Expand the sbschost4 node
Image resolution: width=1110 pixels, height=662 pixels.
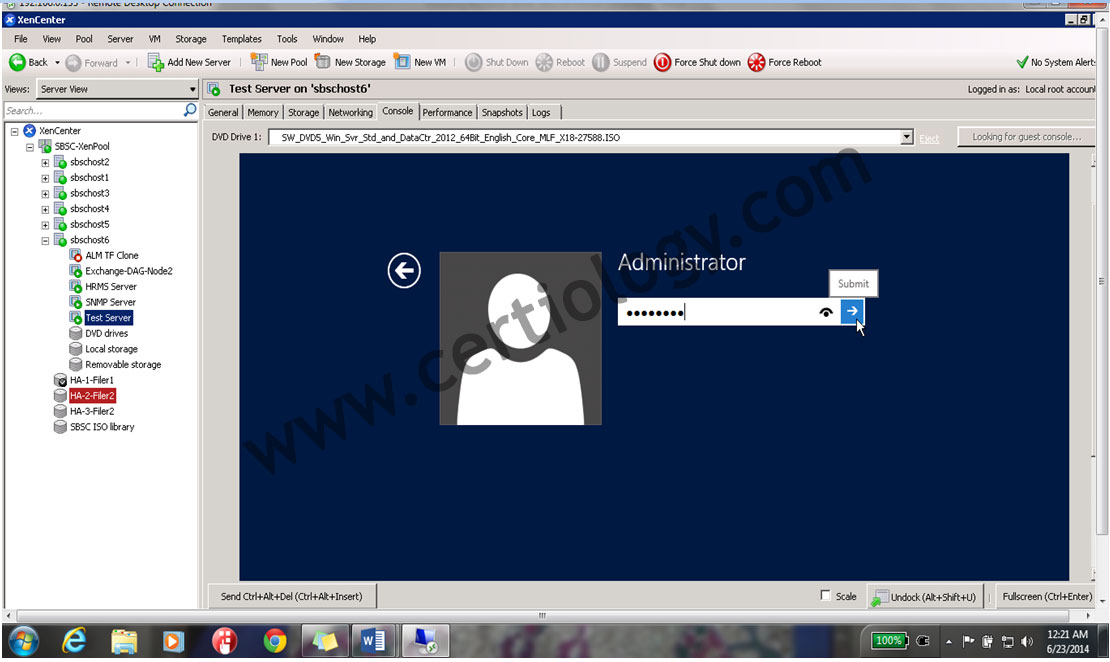45,210
